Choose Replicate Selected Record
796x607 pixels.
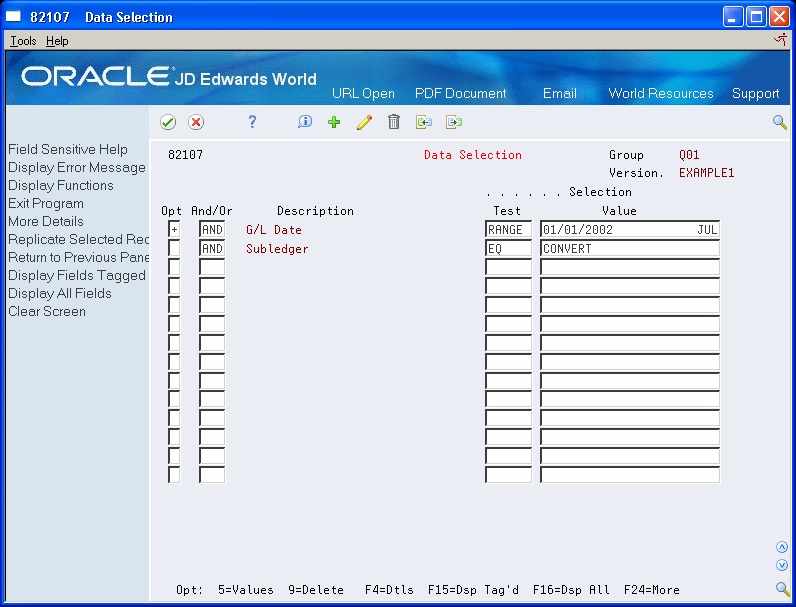click(78, 239)
